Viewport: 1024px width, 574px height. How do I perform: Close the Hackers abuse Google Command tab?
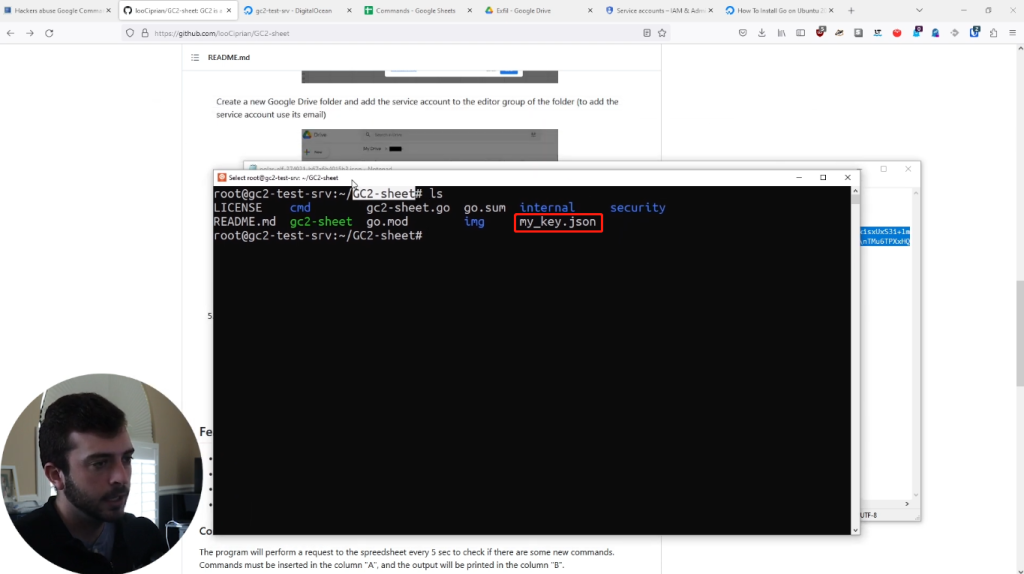click(x=108, y=10)
